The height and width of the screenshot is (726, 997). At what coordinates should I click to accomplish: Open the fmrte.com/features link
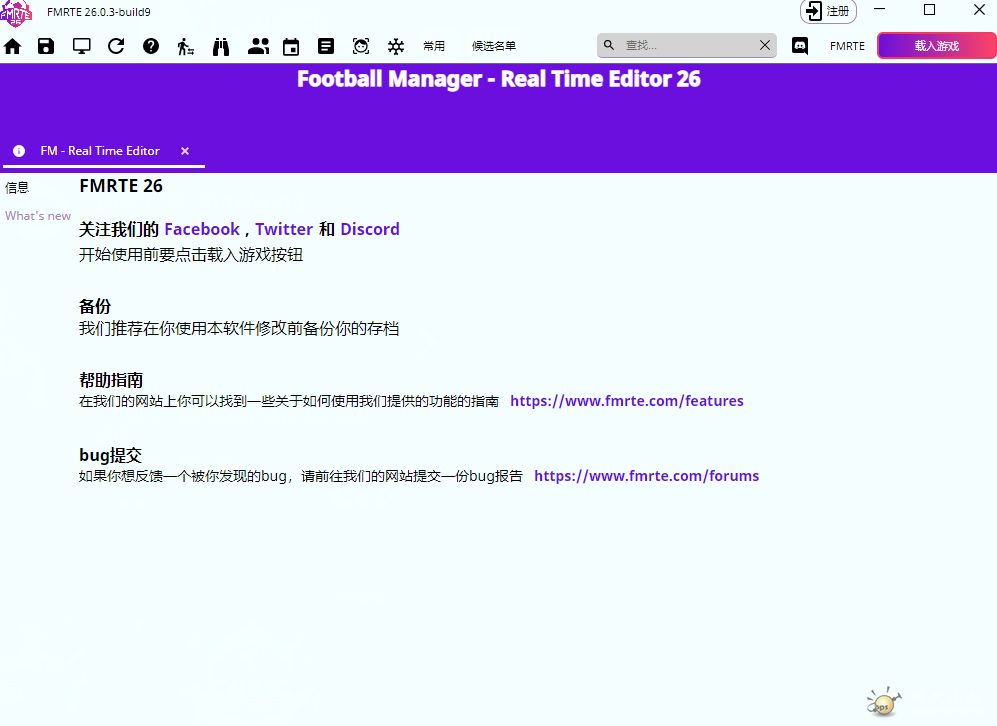[627, 401]
